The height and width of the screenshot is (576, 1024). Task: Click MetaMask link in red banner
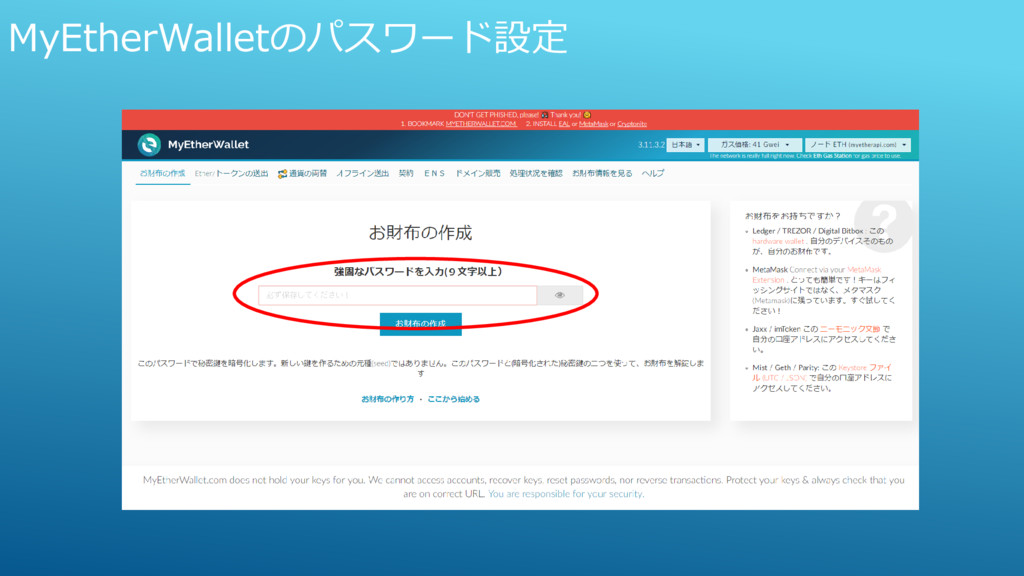594,123
